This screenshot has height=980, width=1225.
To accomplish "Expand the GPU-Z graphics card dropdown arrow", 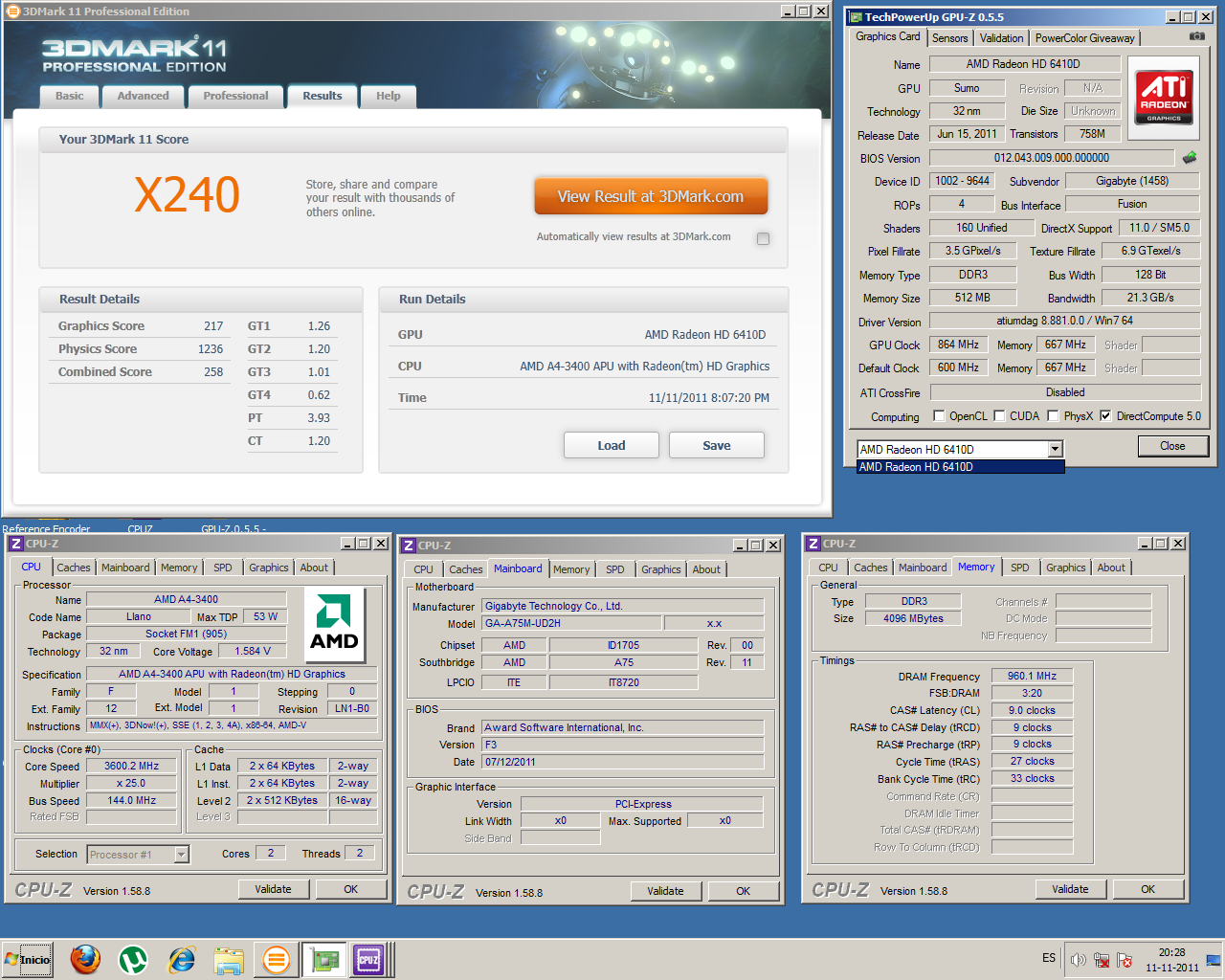I will pos(1055,449).
